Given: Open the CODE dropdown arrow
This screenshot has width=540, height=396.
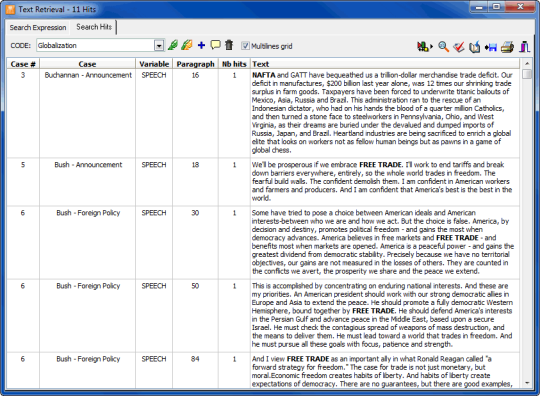Looking at the screenshot, I should click(x=159, y=45).
